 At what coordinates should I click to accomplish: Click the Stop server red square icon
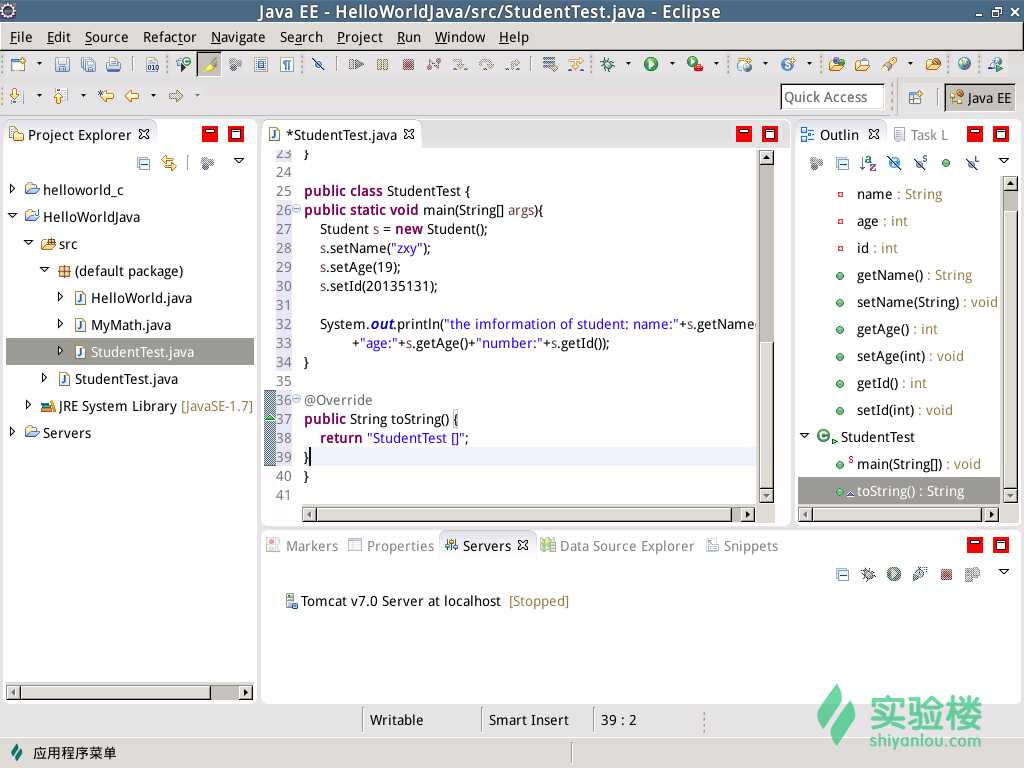(x=946, y=575)
